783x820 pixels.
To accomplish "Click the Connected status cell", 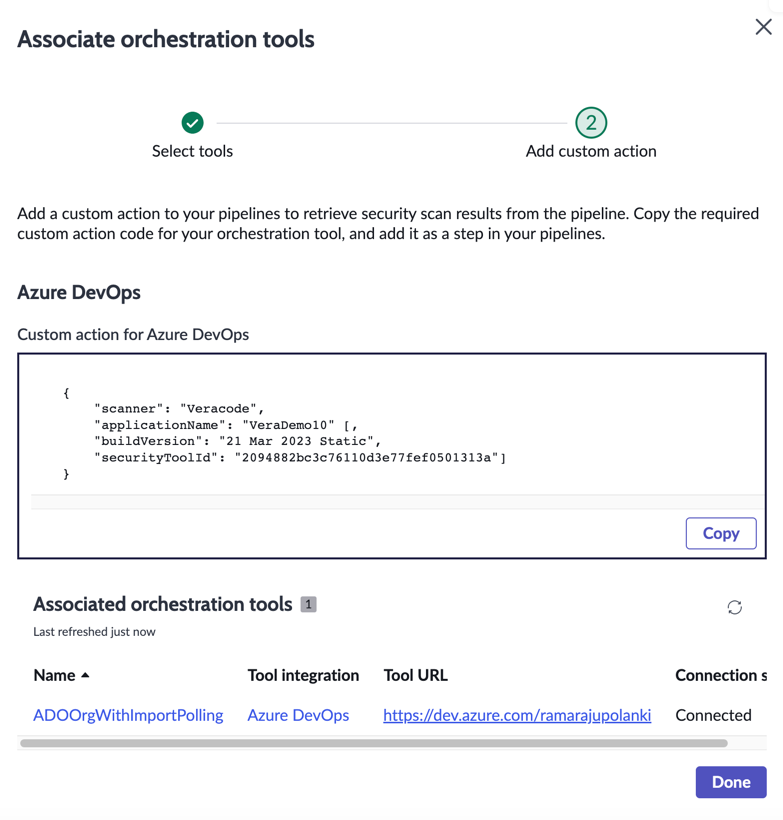I will tap(713, 715).
